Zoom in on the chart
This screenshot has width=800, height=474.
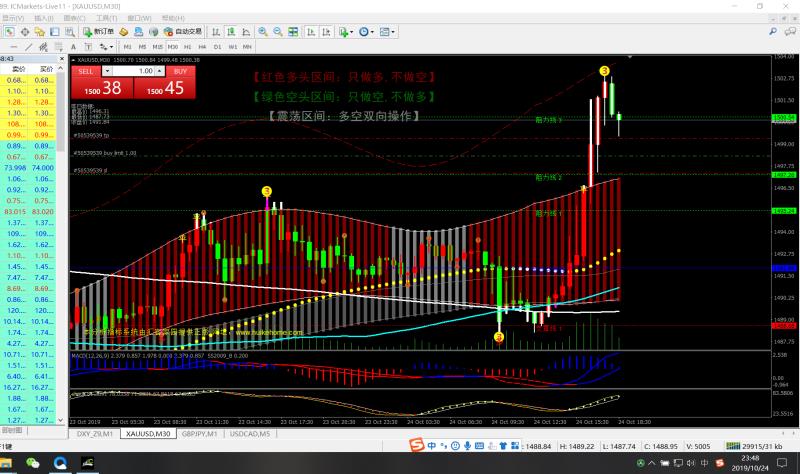[x=262, y=32]
